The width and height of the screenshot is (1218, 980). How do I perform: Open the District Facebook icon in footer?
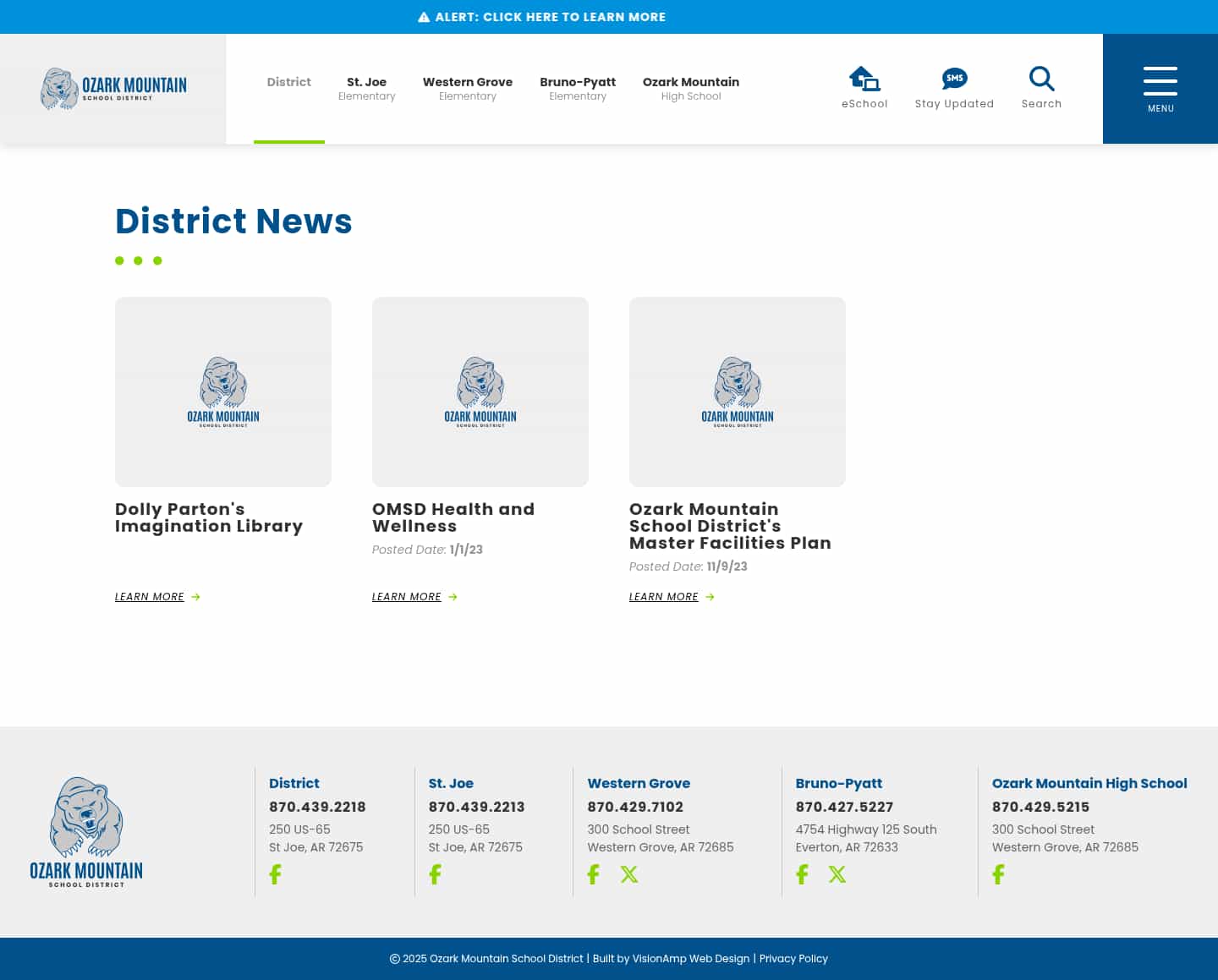tap(275, 873)
